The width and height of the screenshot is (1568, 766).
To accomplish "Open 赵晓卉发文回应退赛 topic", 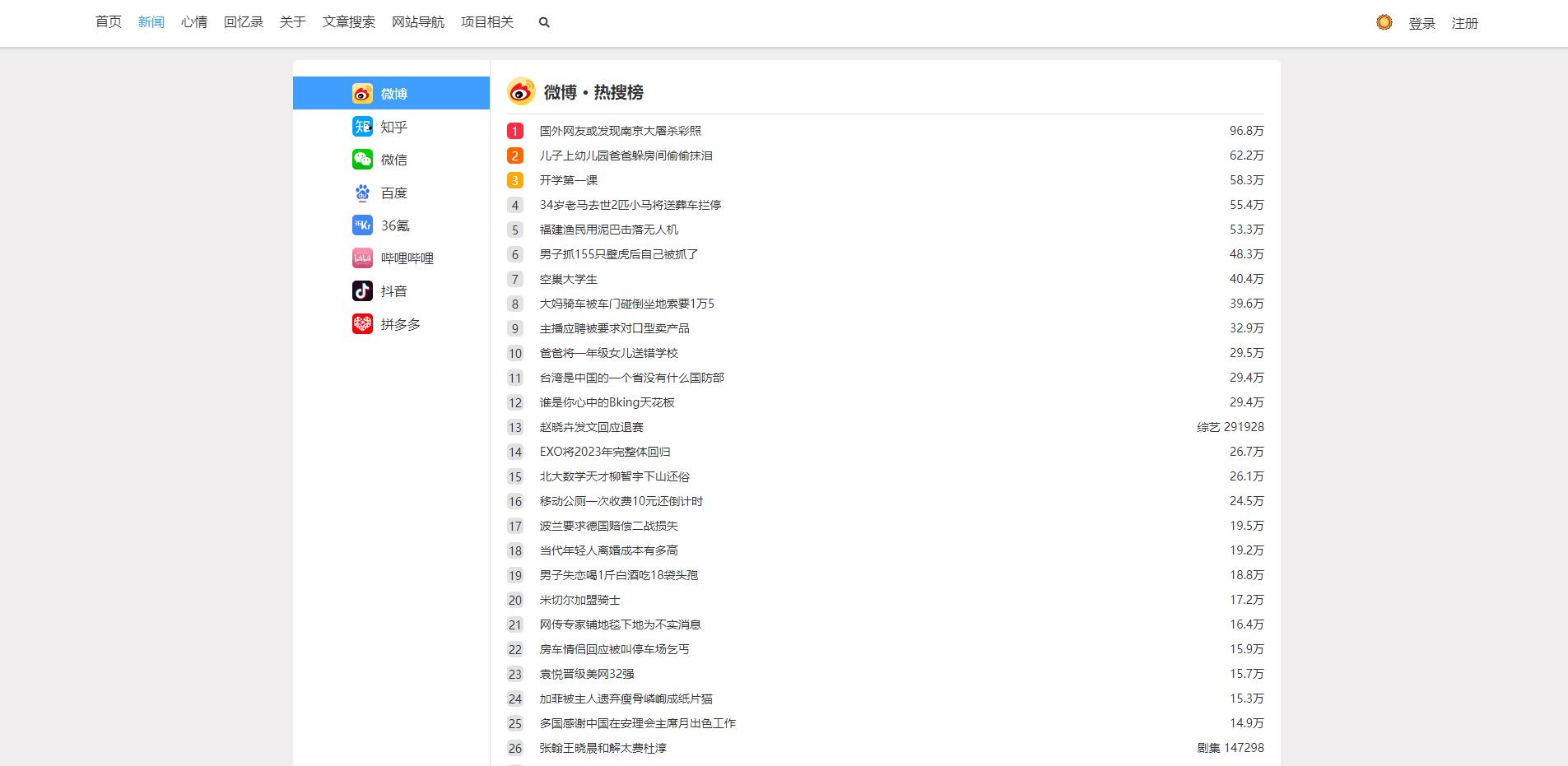I will point(592,427).
